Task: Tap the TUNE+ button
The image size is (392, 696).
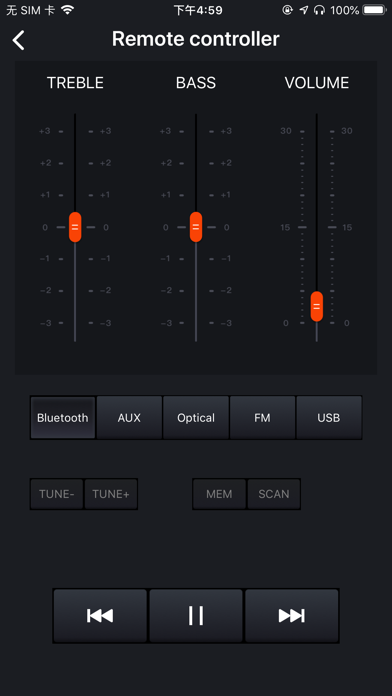Action: pyautogui.click(x=111, y=494)
